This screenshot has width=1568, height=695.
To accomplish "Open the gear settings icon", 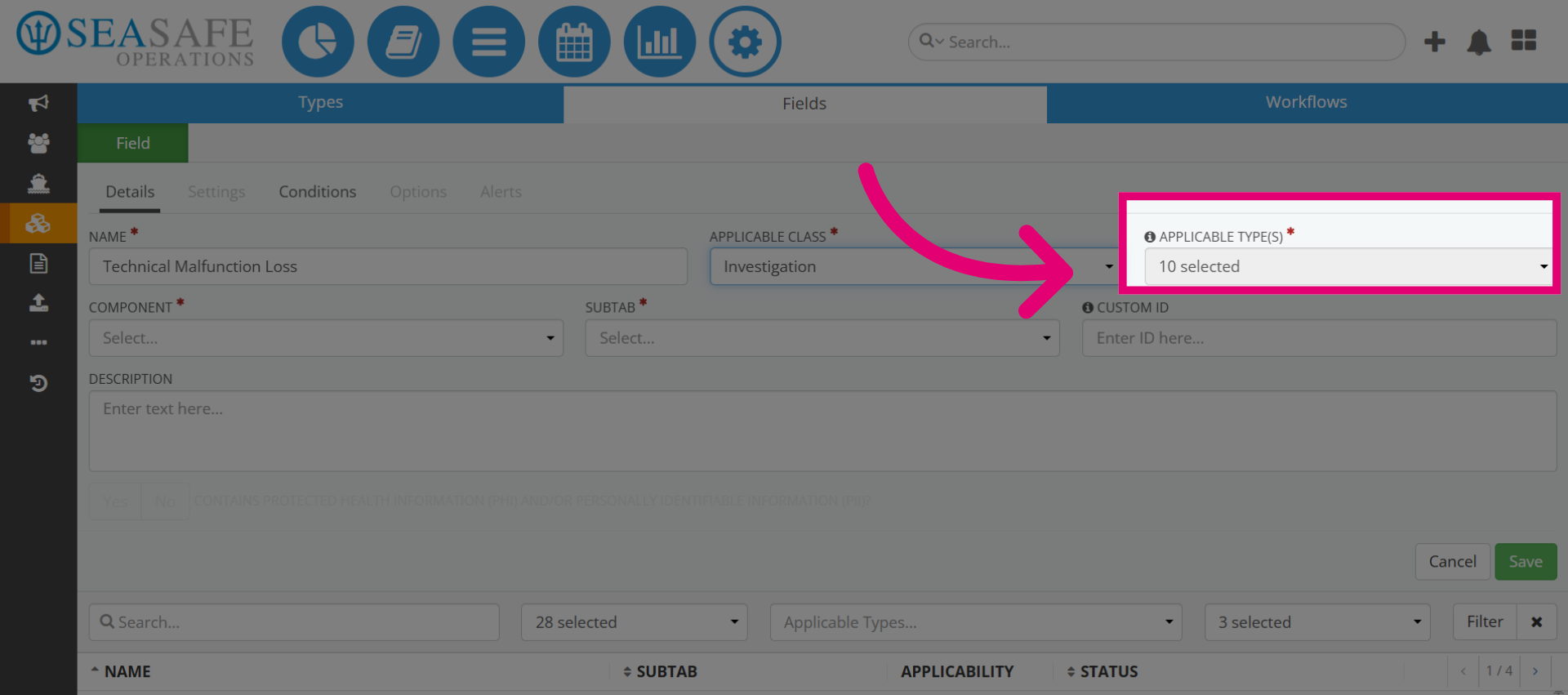I will pos(745,42).
